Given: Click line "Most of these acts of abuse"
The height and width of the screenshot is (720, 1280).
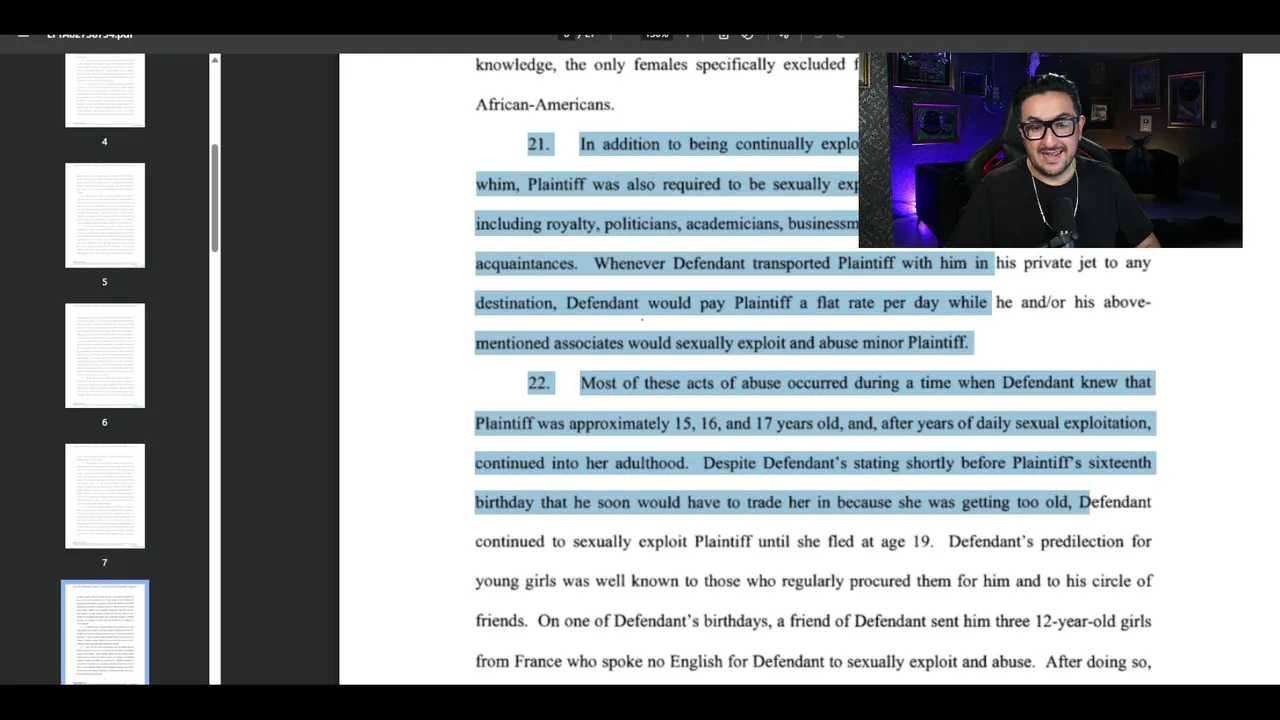Looking at the screenshot, I should 866,383.
